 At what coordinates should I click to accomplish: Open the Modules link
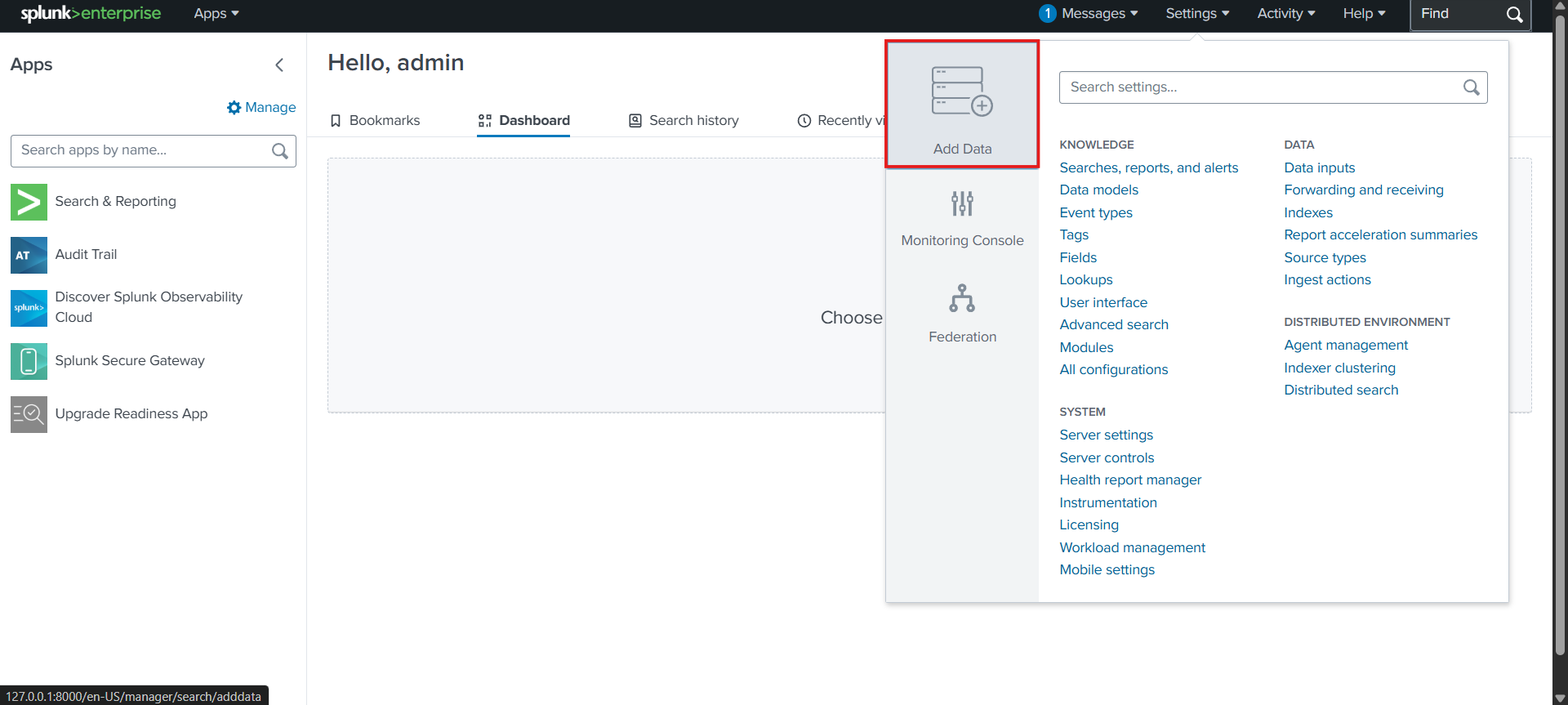point(1086,347)
